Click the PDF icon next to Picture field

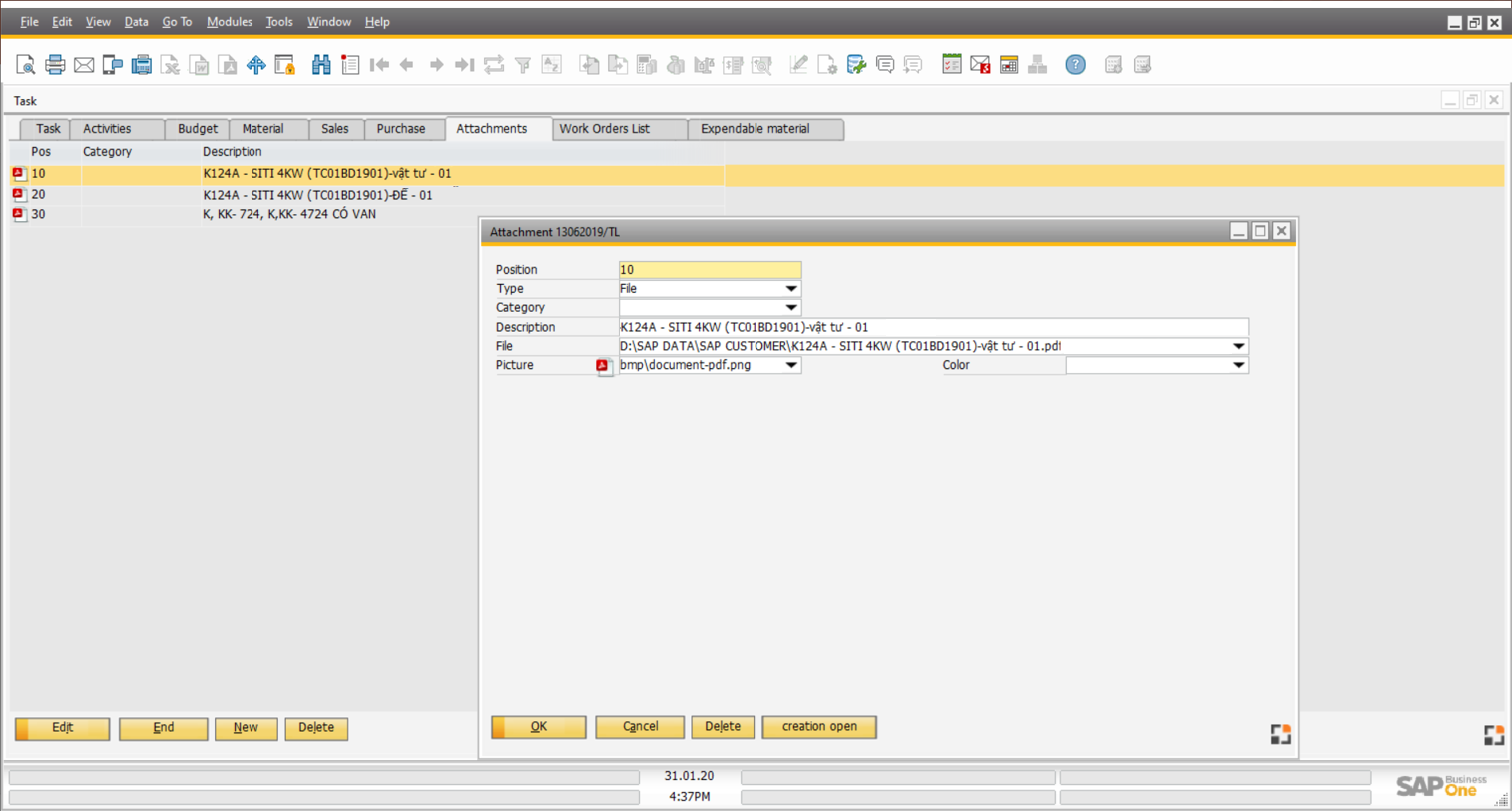tap(603, 366)
